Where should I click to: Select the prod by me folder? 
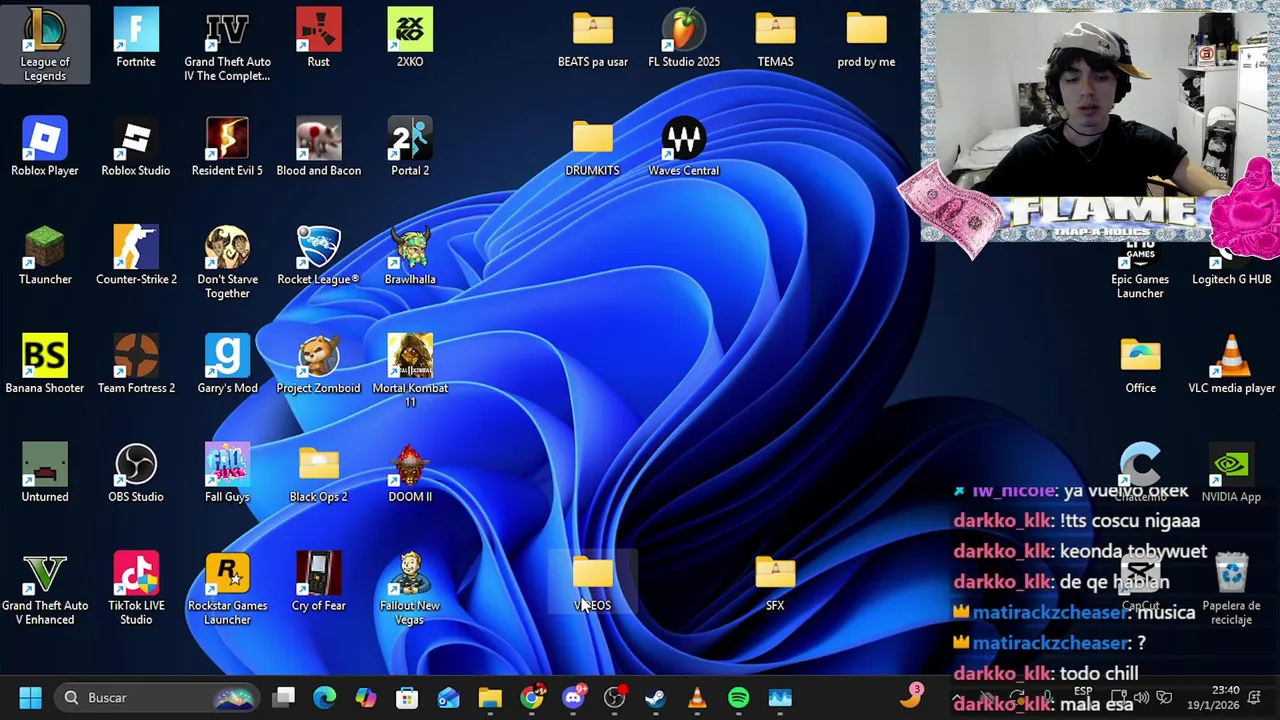(x=866, y=38)
